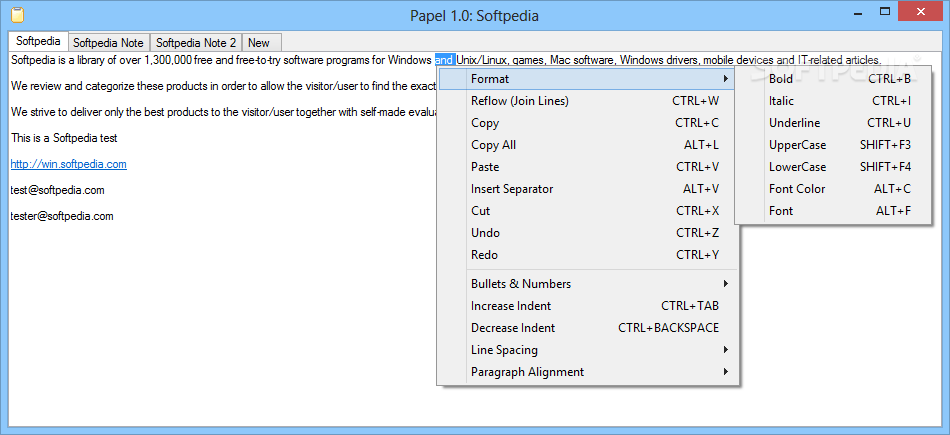Click Undo in the context menu
950x435 pixels.
click(x=586, y=233)
